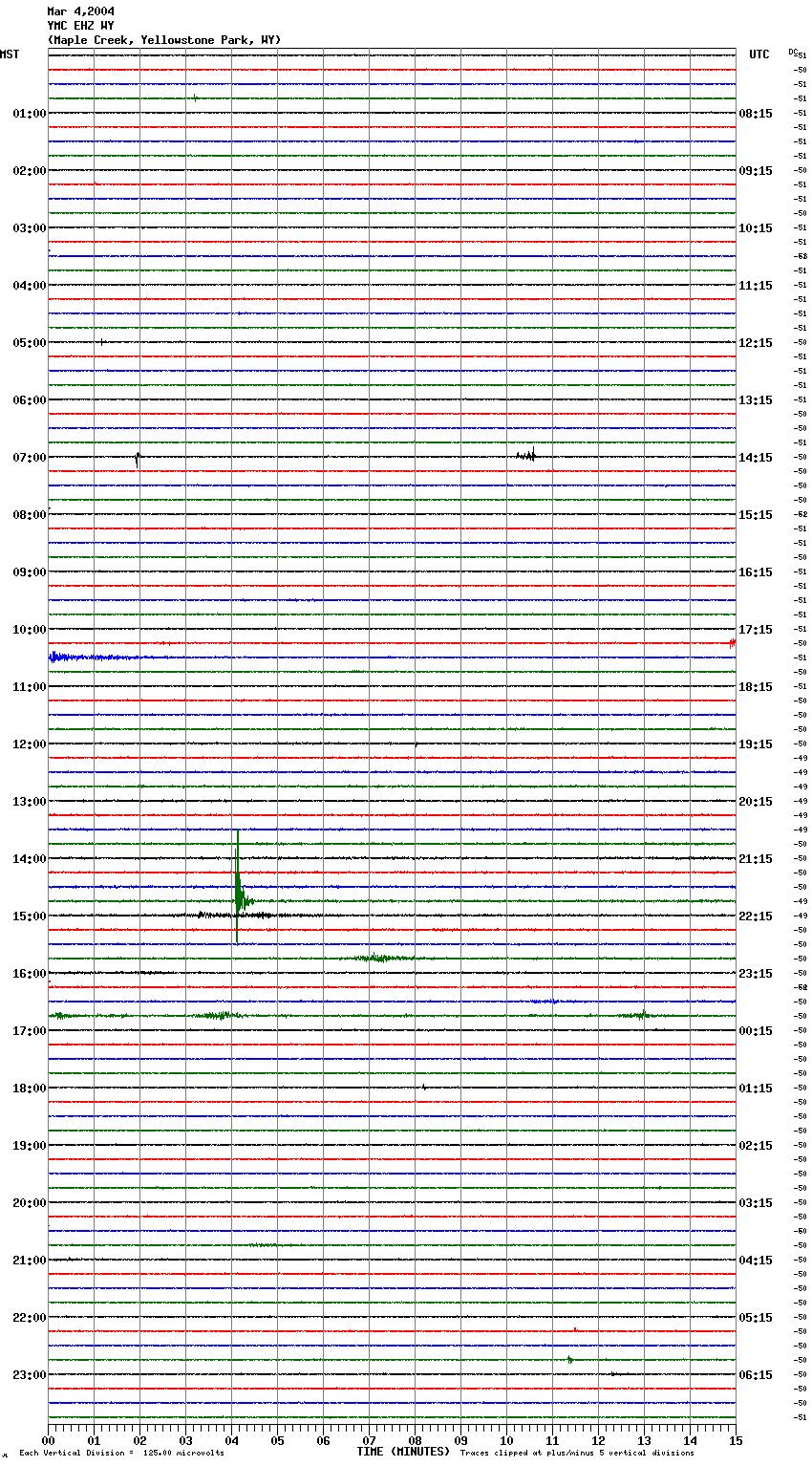Select the 12:00 MST time label
Screen dimensions: 812x1466
click(29, 744)
